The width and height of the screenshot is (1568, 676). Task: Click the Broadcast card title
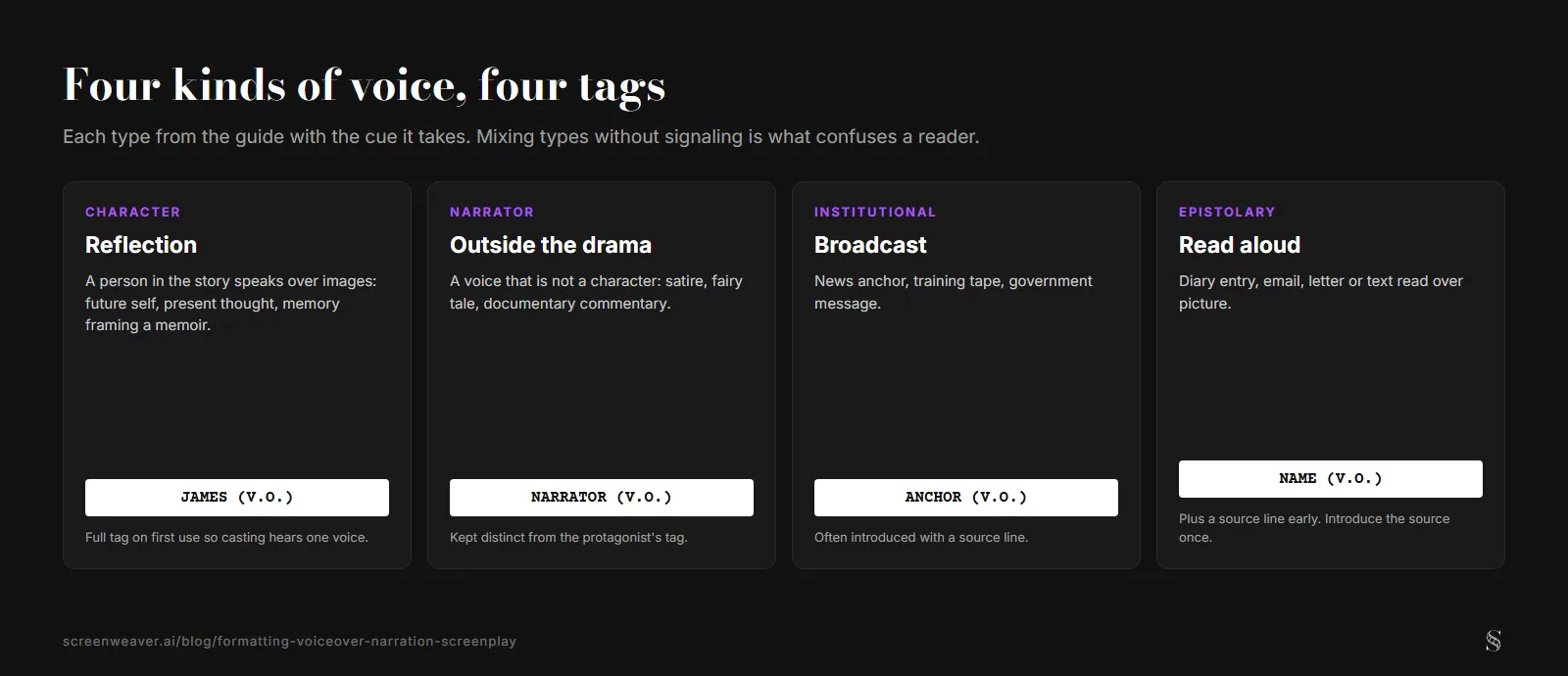point(870,245)
